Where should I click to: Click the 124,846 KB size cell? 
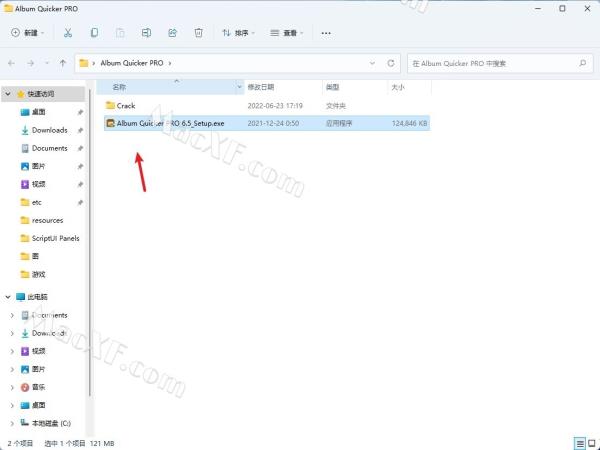click(409, 123)
